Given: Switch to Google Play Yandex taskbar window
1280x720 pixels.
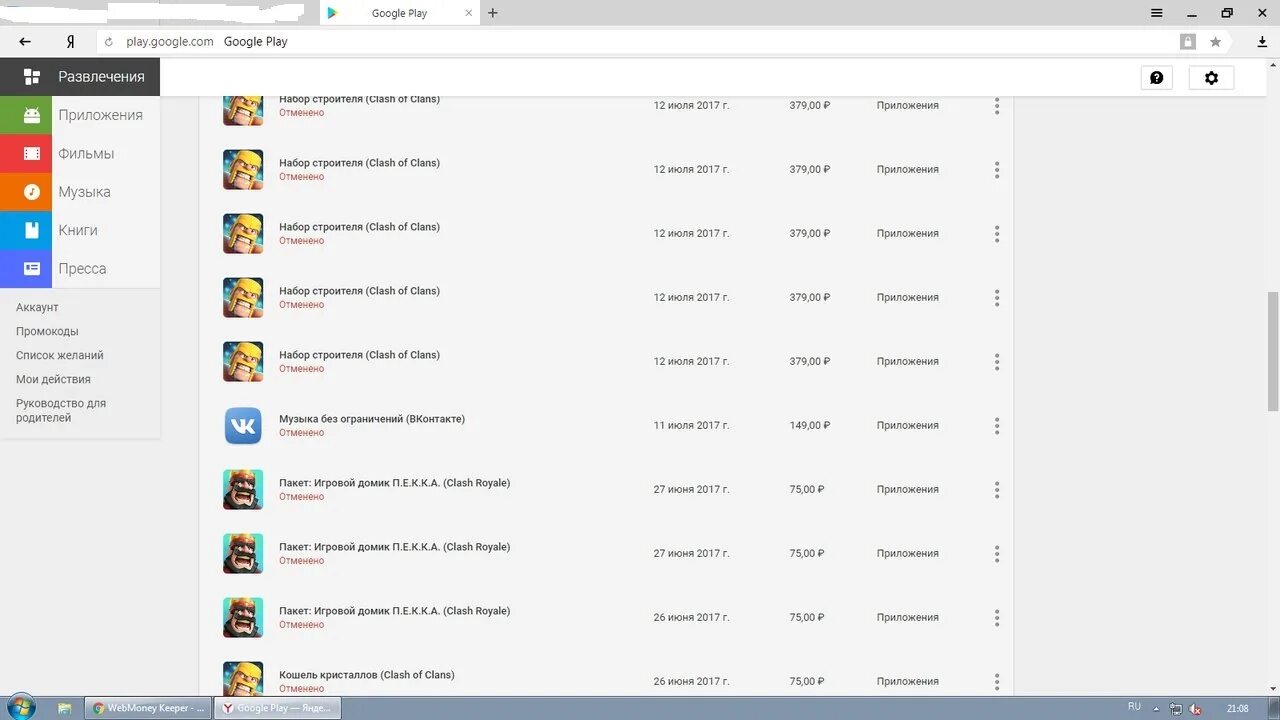Looking at the screenshot, I should tap(278, 708).
